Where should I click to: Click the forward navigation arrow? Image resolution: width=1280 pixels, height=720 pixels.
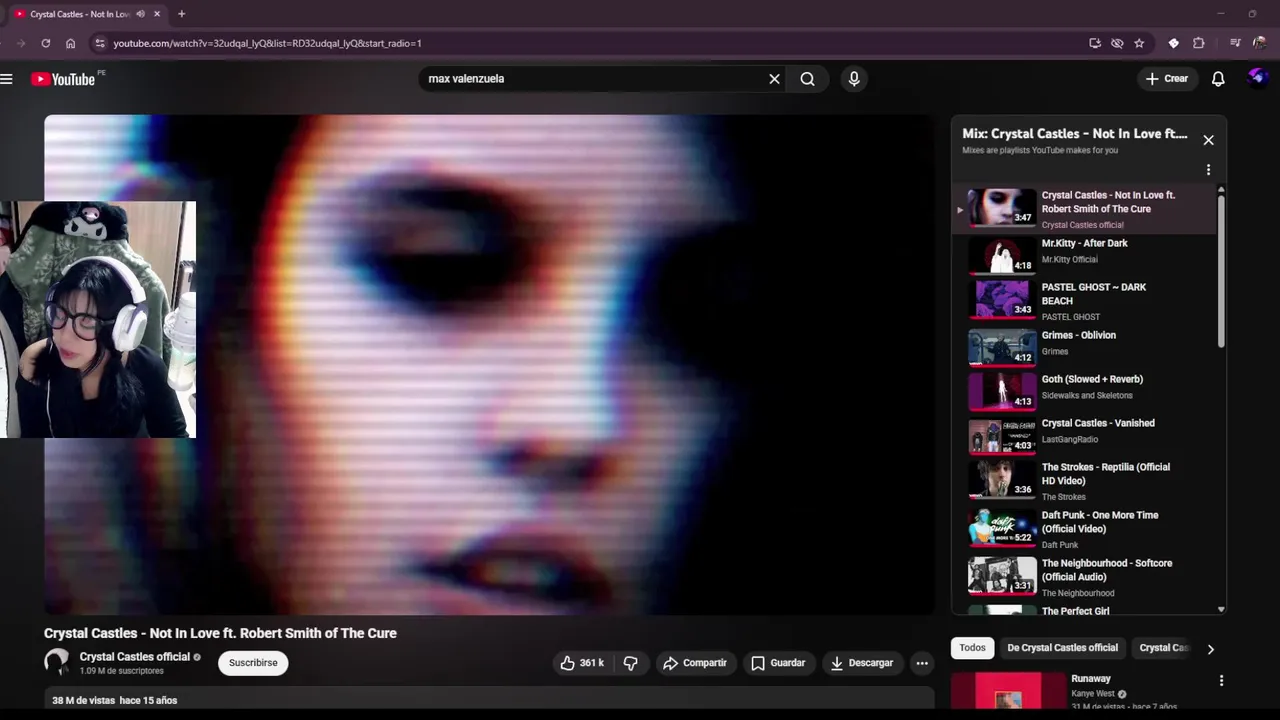point(21,43)
